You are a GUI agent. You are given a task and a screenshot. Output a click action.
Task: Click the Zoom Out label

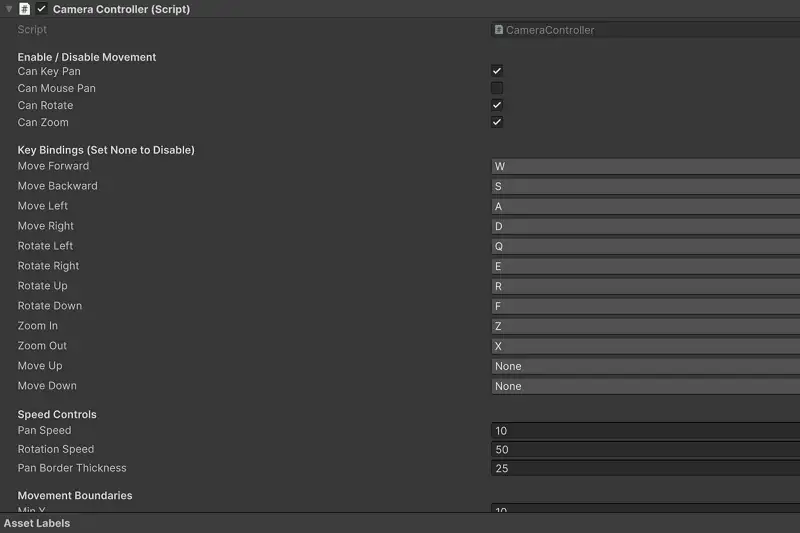[42, 345]
